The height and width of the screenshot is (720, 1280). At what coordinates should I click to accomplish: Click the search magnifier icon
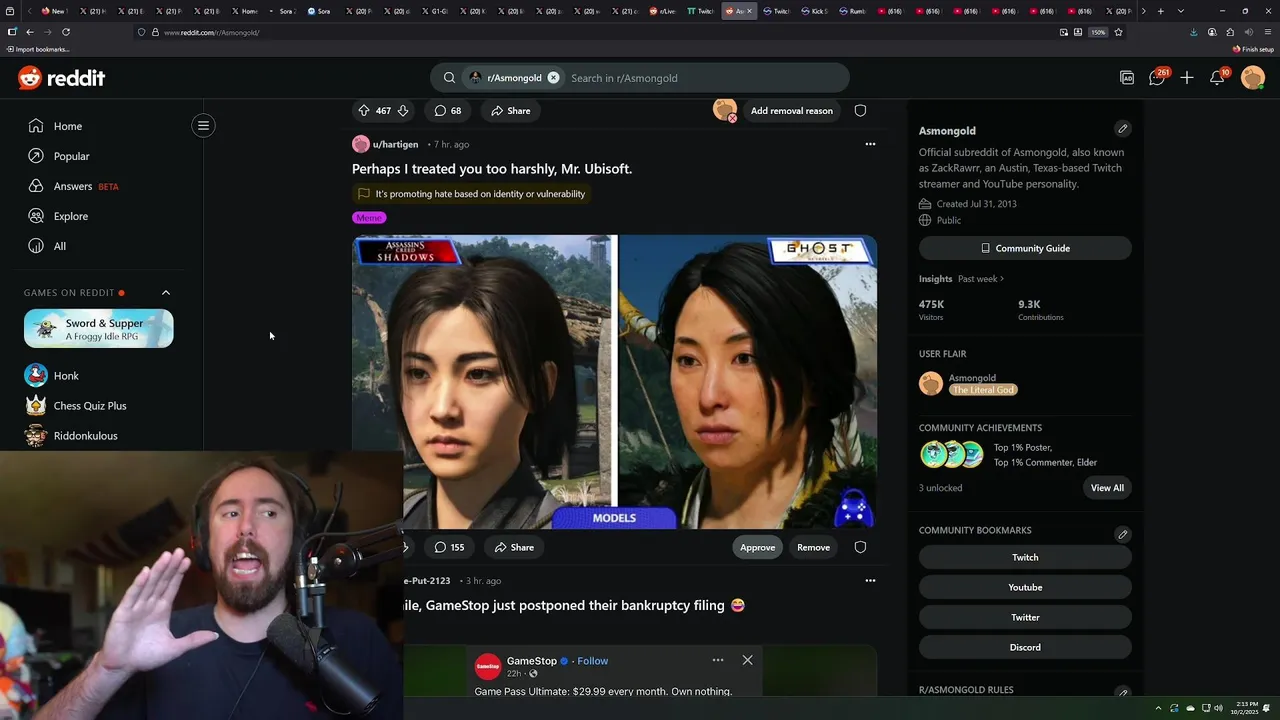[x=449, y=78]
